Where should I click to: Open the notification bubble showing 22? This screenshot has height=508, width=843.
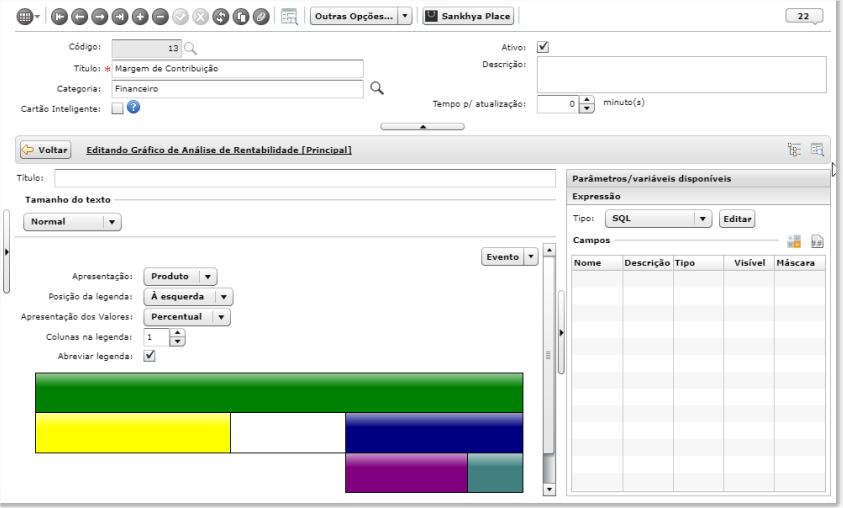coord(804,16)
